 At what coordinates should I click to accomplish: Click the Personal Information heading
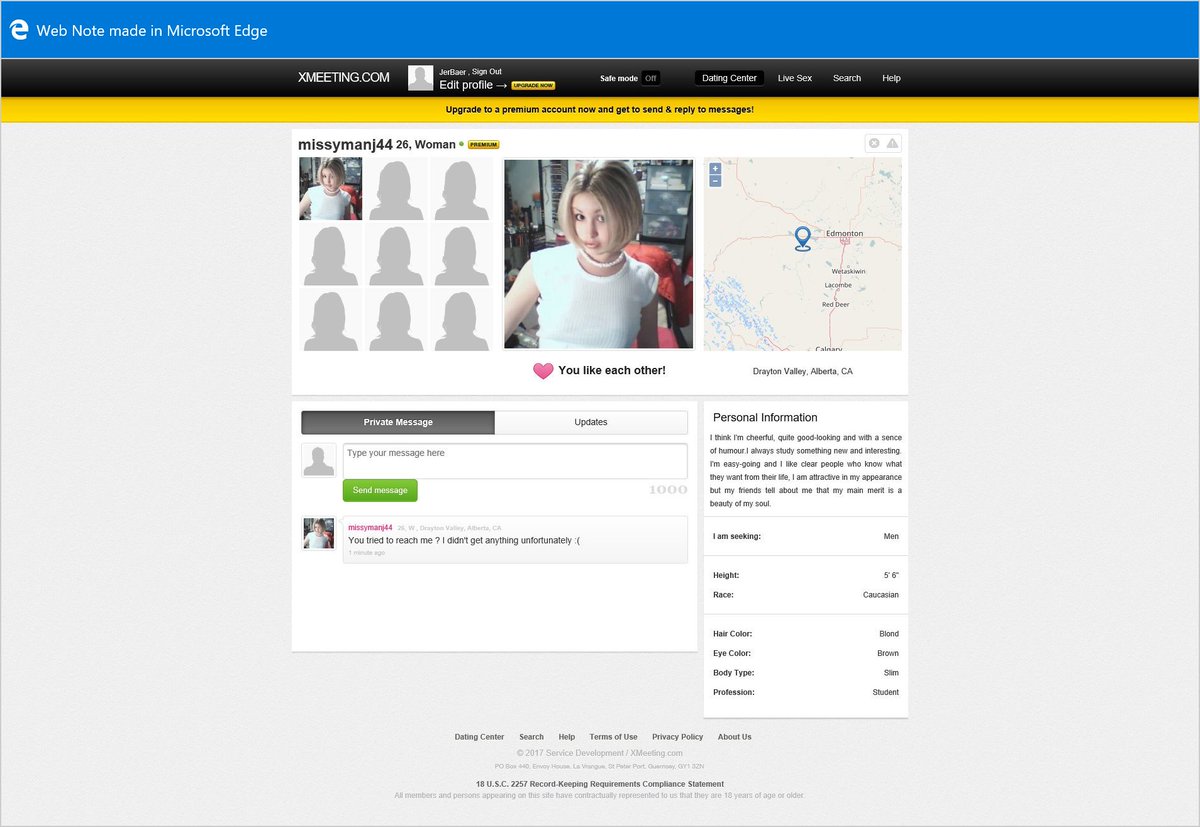coord(765,418)
